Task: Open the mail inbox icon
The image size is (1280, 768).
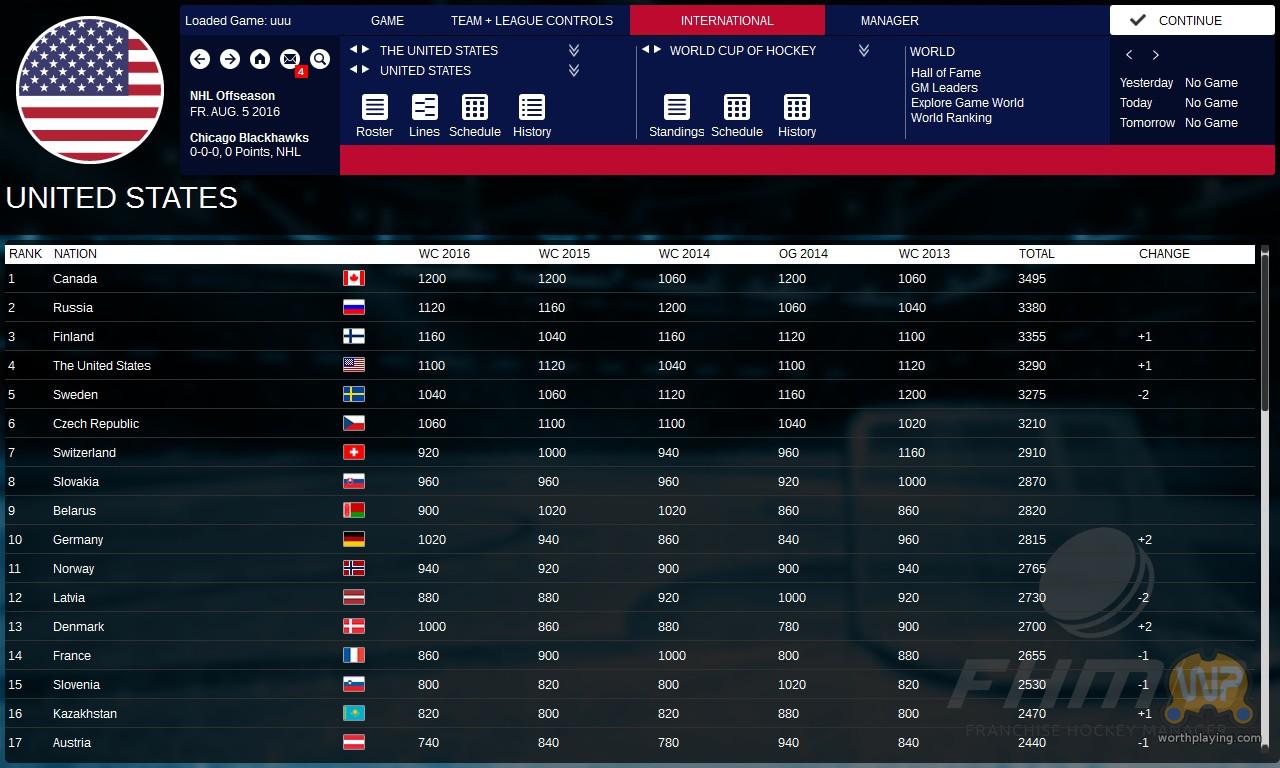Action: click(290, 60)
